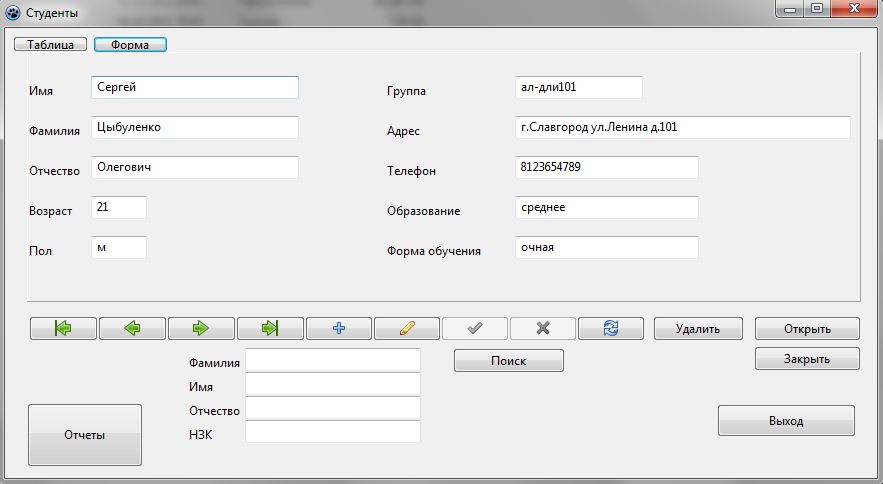Click the Пол field showing м
Viewport: 883px width, 484px height.
pyautogui.click(x=119, y=247)
